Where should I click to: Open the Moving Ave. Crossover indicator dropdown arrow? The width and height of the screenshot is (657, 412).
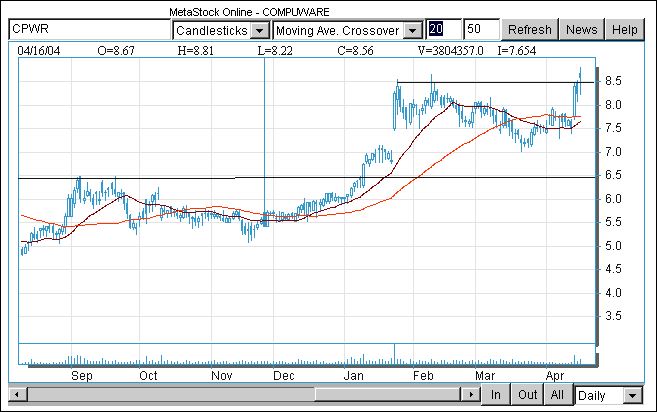pos(413,31)
